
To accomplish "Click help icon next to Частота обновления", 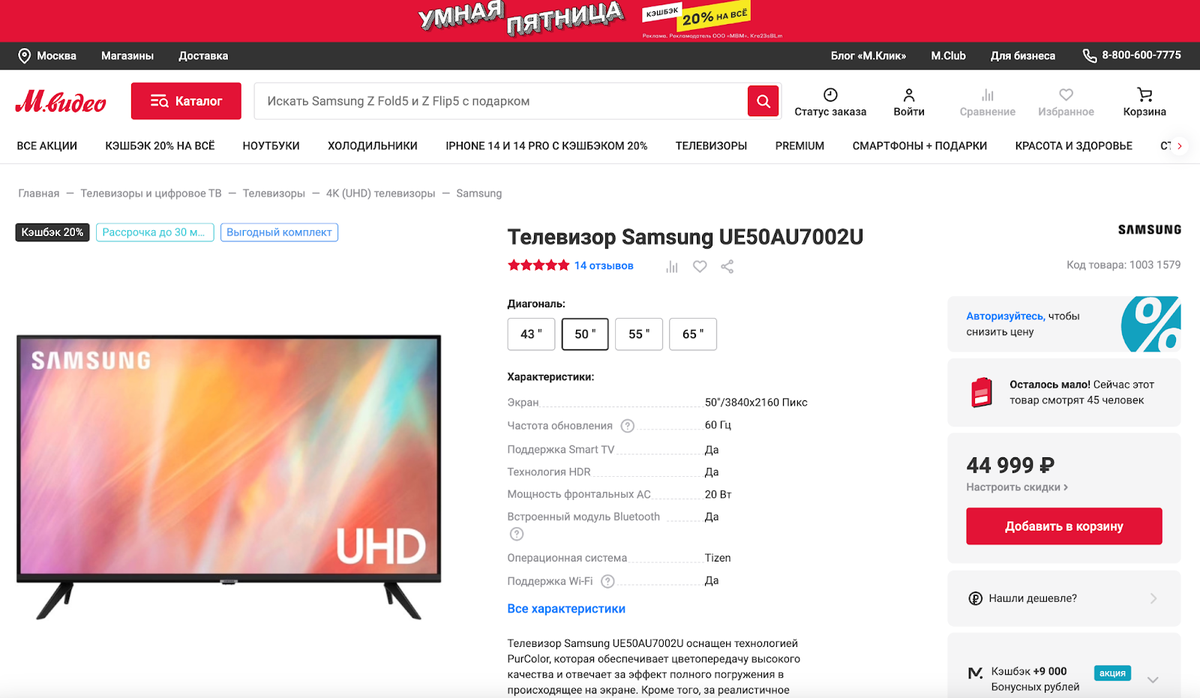I will (627, 426).
